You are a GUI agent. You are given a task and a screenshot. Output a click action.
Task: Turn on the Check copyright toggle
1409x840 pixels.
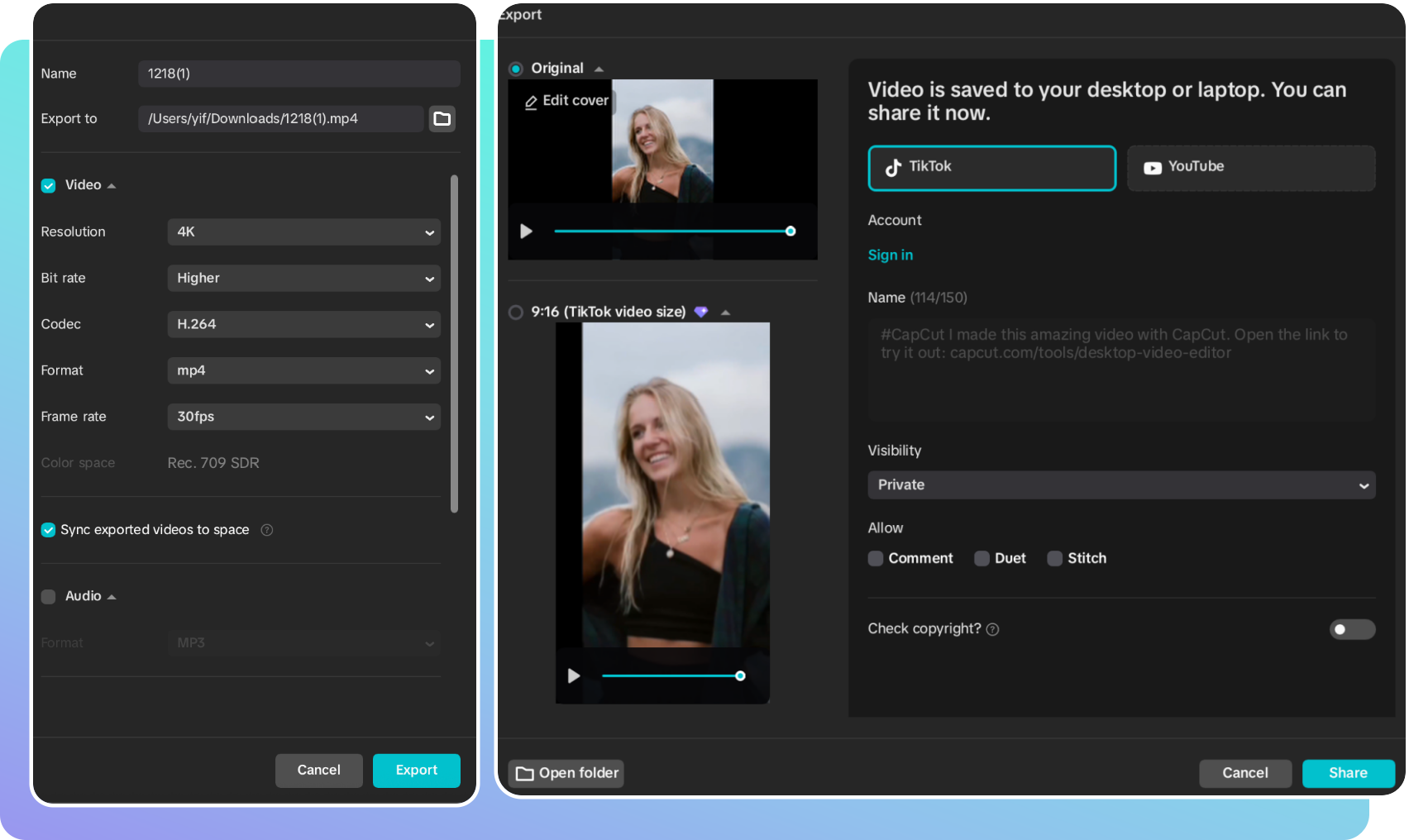click(1352, 629)
